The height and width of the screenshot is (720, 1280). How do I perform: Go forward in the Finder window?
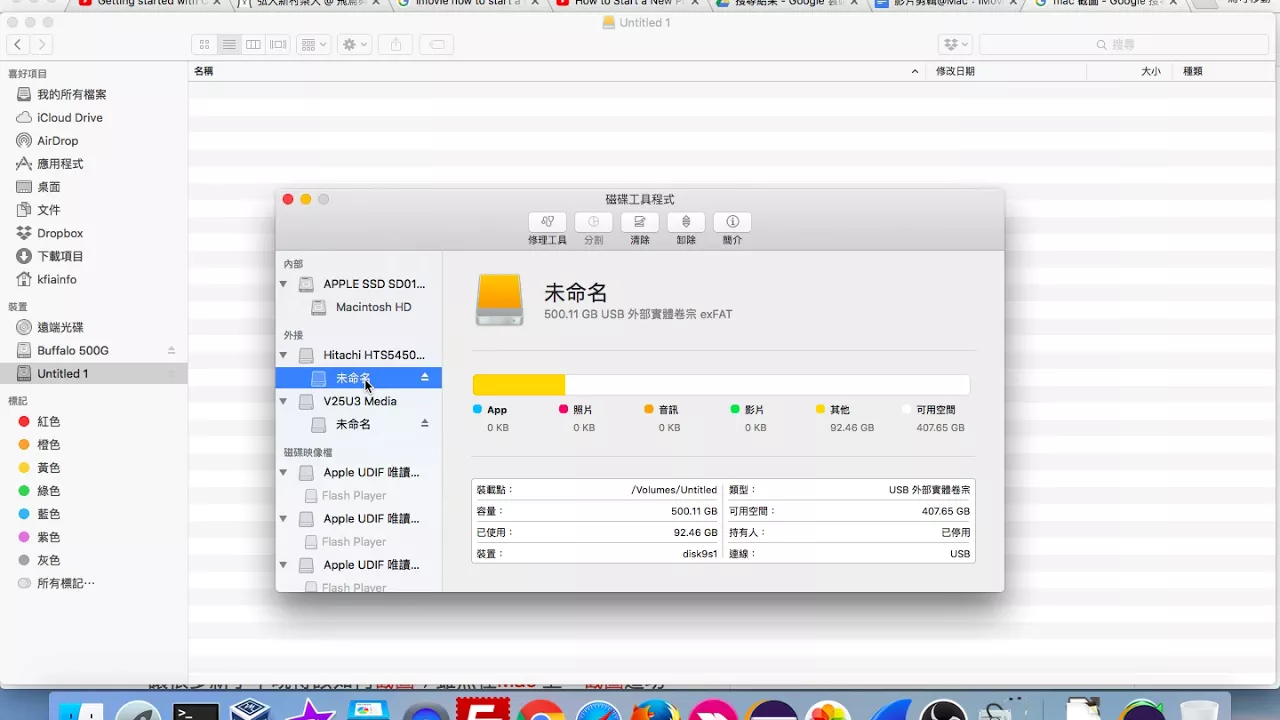coord(42,44)
